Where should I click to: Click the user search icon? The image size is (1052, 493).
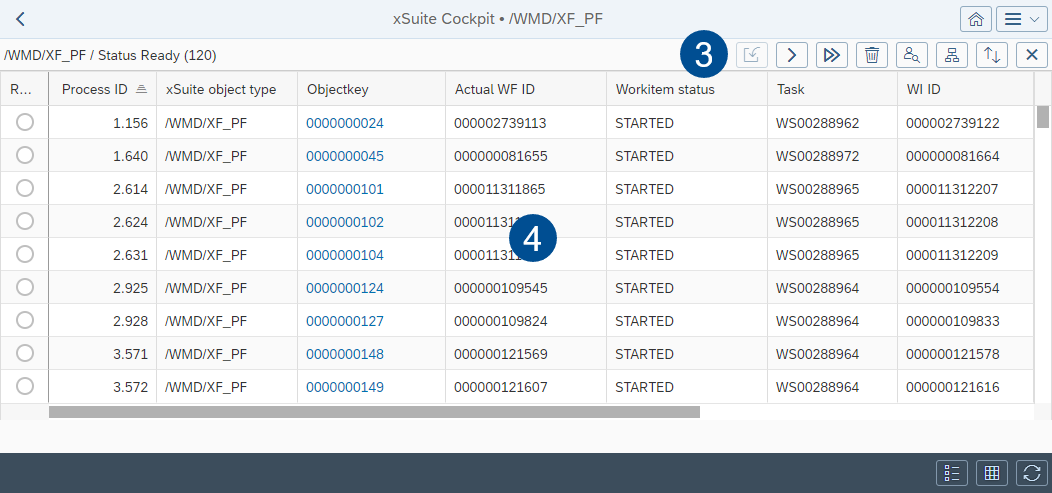click(x=911, y=55)
